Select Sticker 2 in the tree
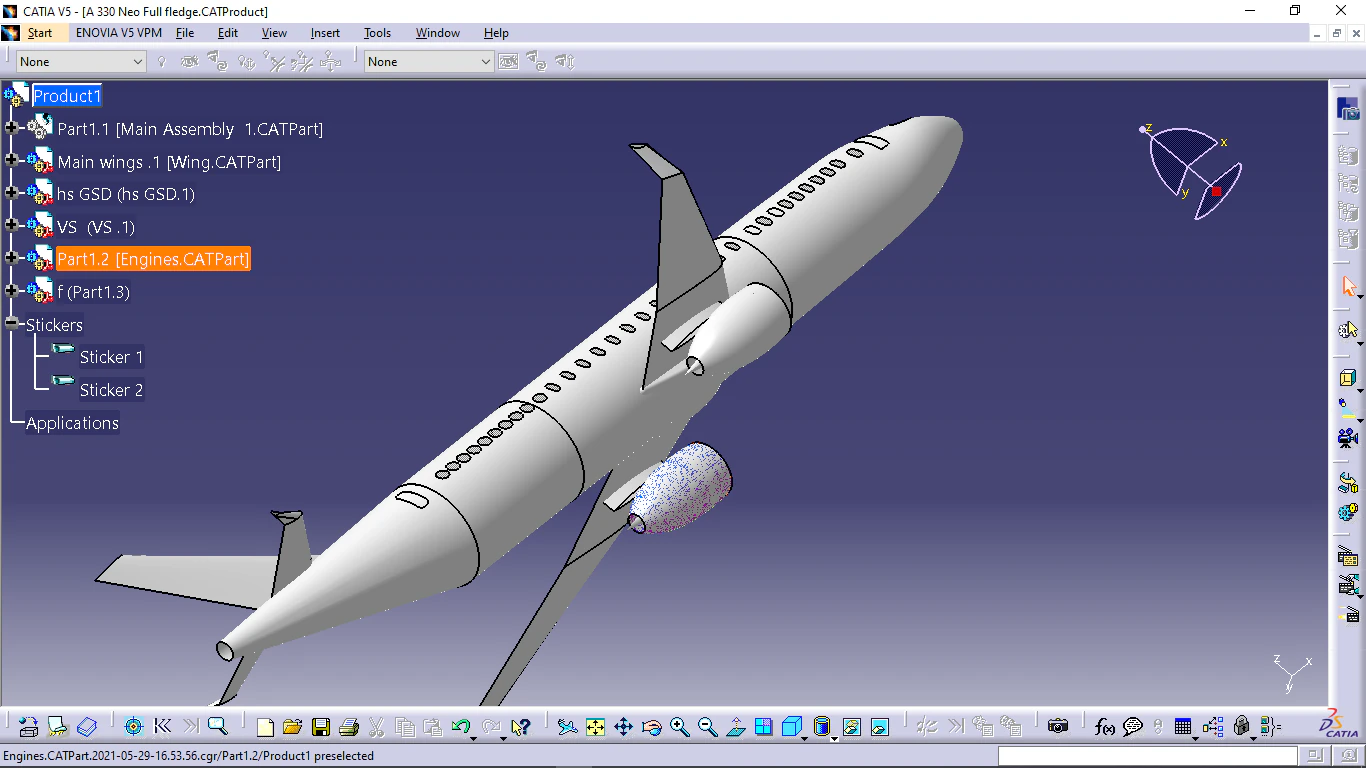 click(x=111, y=390)
